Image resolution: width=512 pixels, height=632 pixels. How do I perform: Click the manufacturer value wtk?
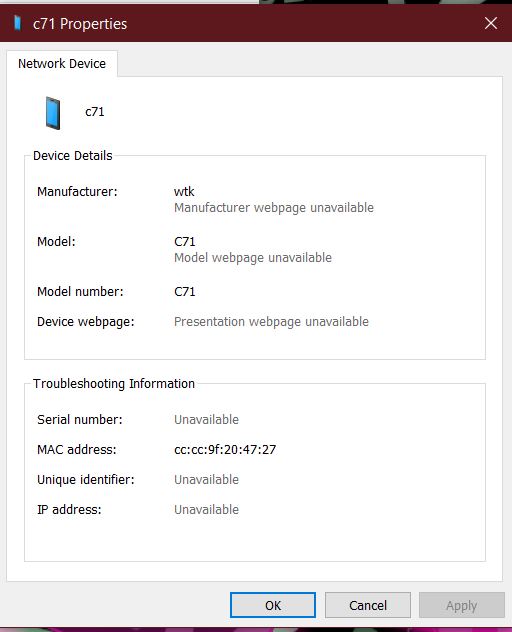click(x=184, y=191)
